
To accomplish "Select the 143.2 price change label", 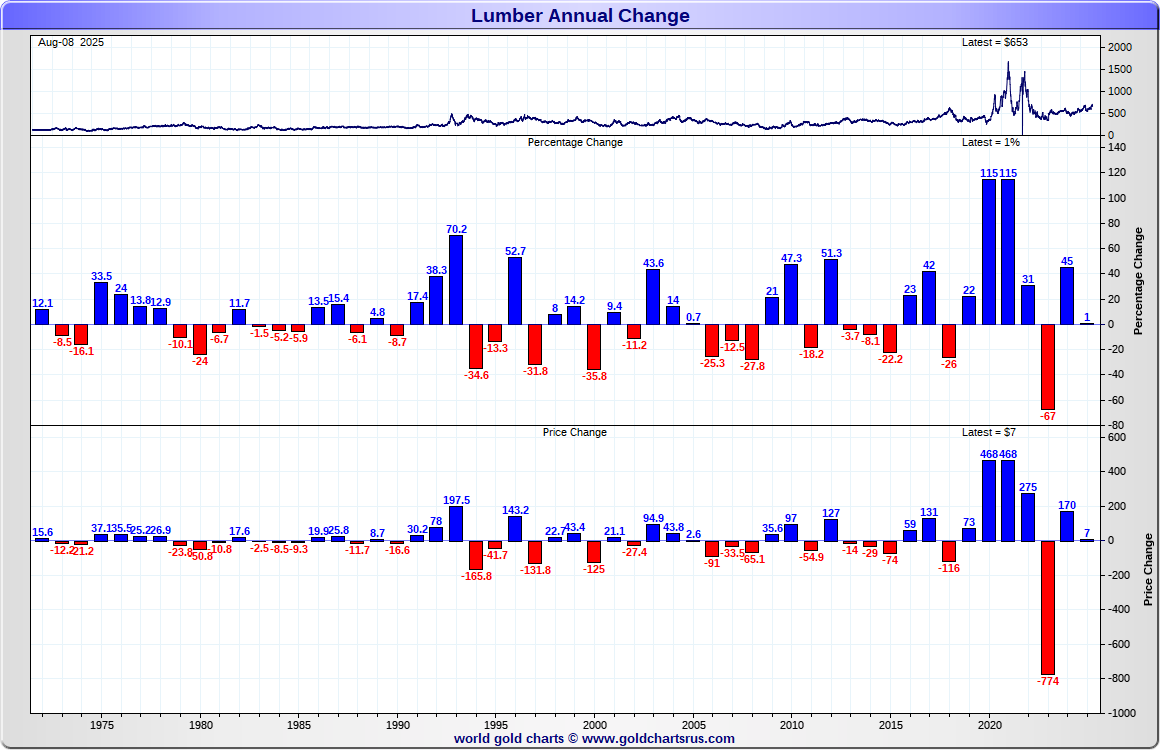I will pyautogui.click(x=516, y=510).
